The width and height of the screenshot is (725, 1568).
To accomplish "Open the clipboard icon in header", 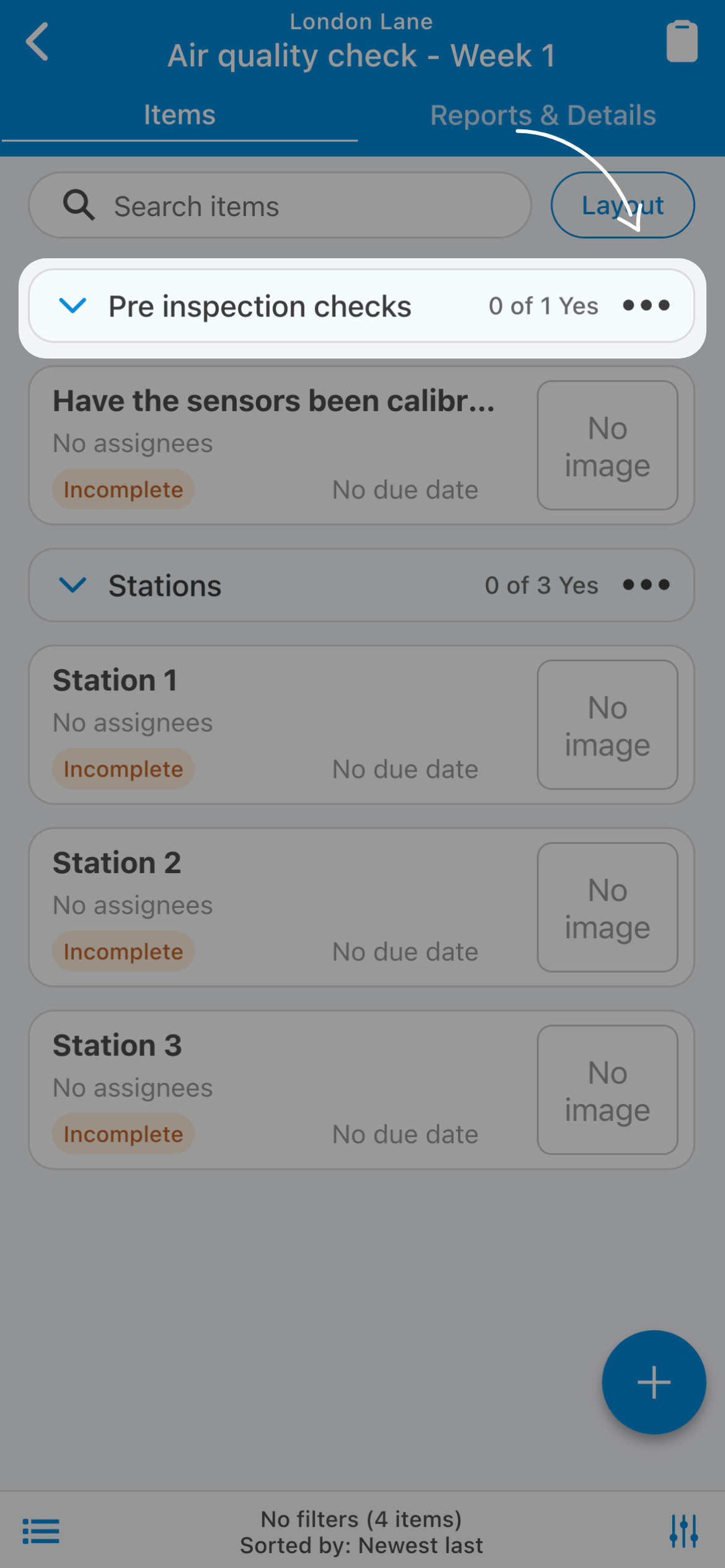I will click(x=682, y=41).
